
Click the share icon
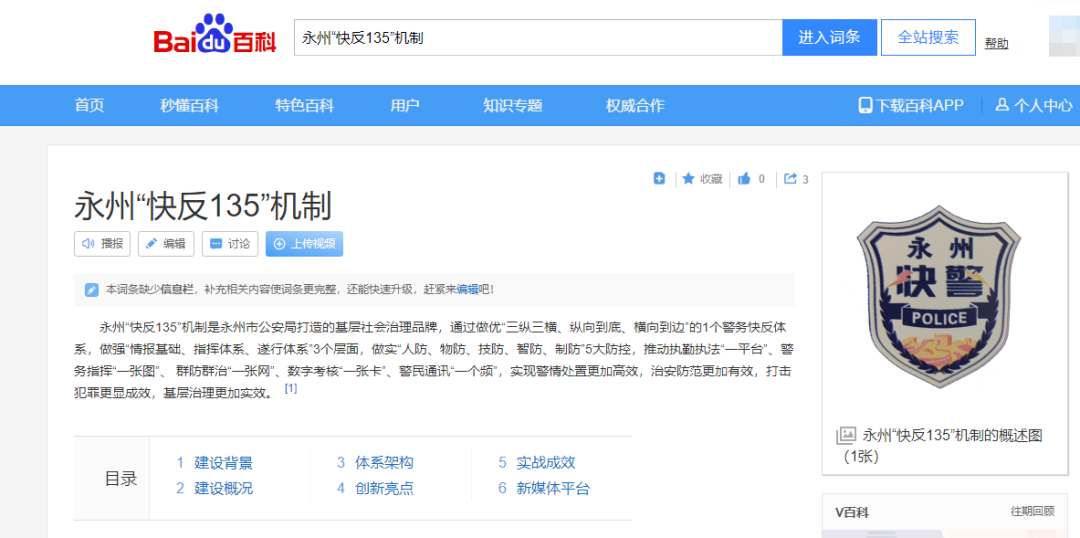790,179
